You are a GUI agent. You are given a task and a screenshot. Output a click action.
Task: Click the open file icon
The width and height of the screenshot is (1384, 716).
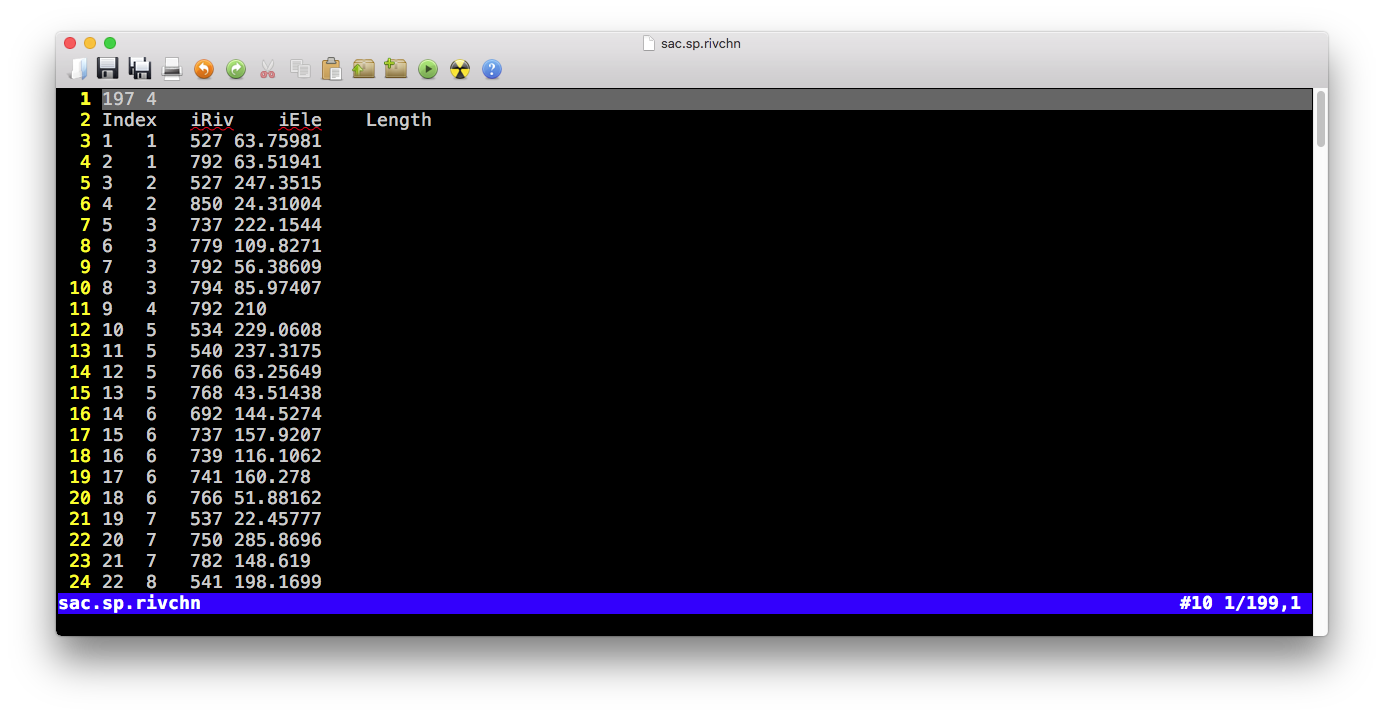click(x=77, y=69)
